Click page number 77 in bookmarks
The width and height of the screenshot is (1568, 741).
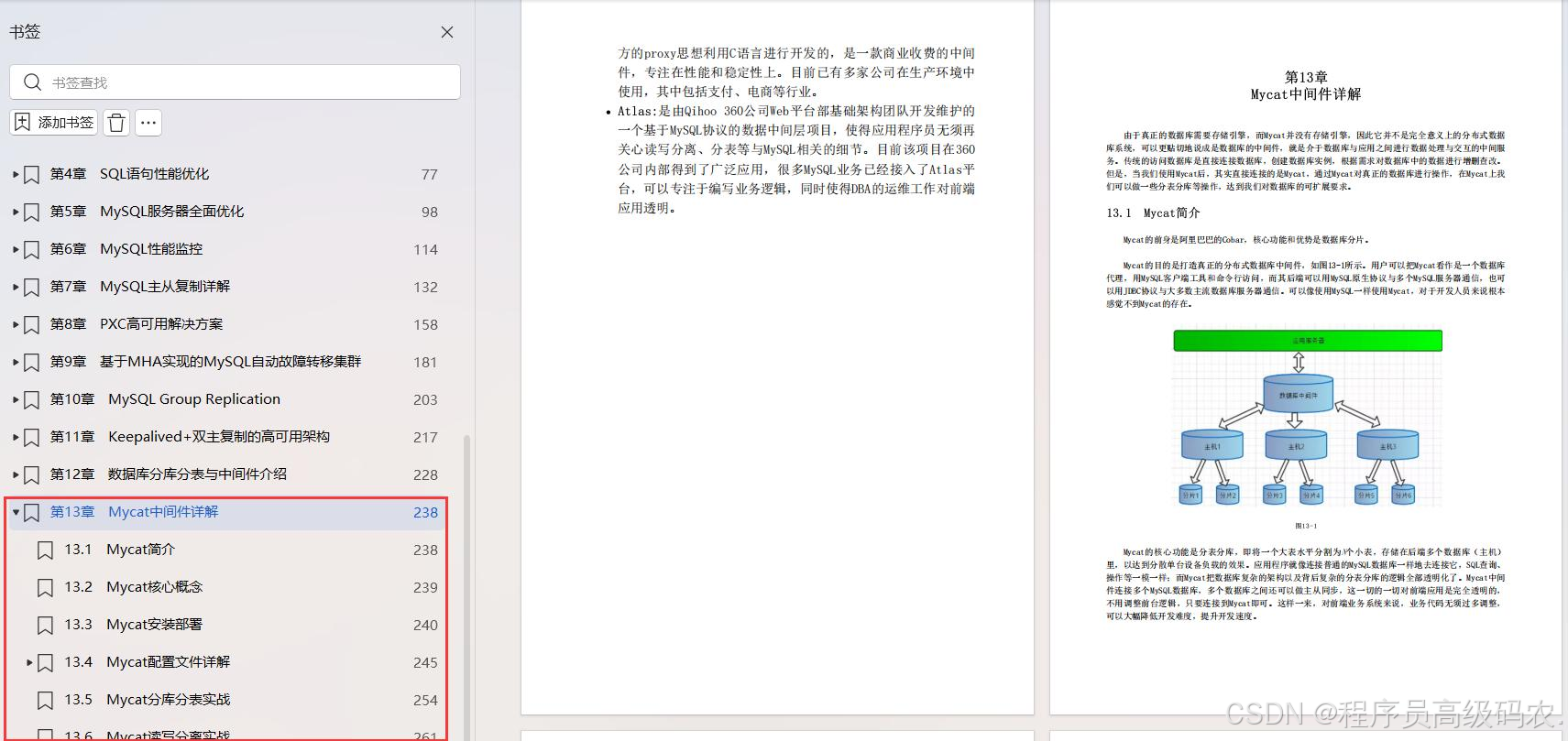click(429, 175)
